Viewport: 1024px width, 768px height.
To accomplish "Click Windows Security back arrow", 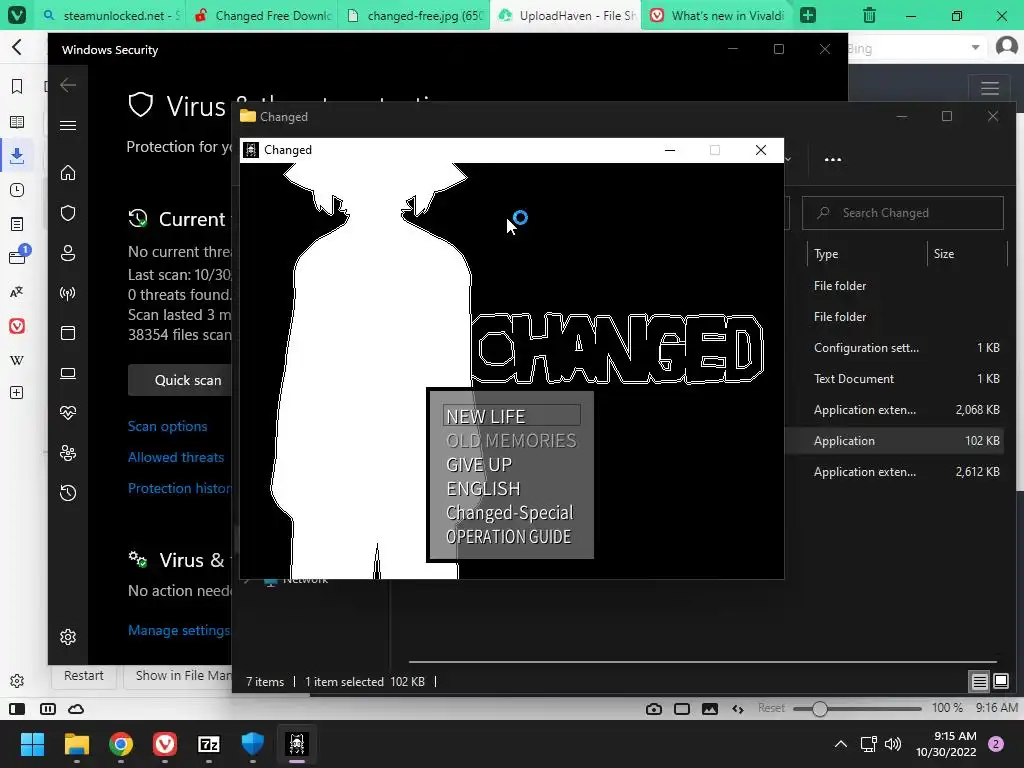I will [68, 84].
